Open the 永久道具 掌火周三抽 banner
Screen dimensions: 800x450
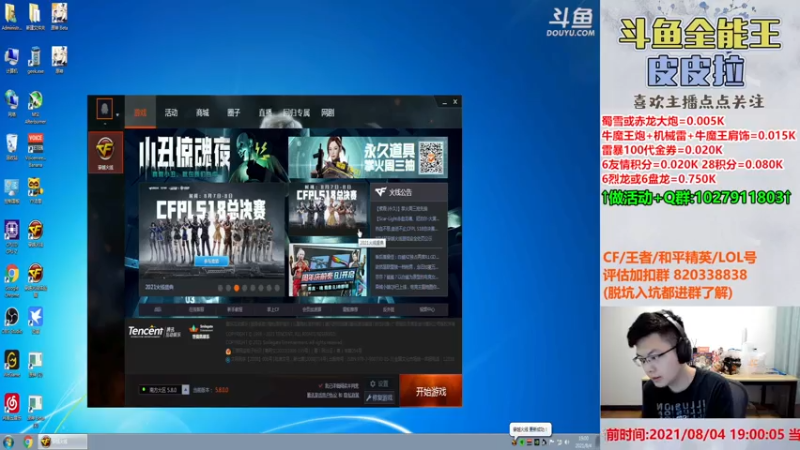368,157
